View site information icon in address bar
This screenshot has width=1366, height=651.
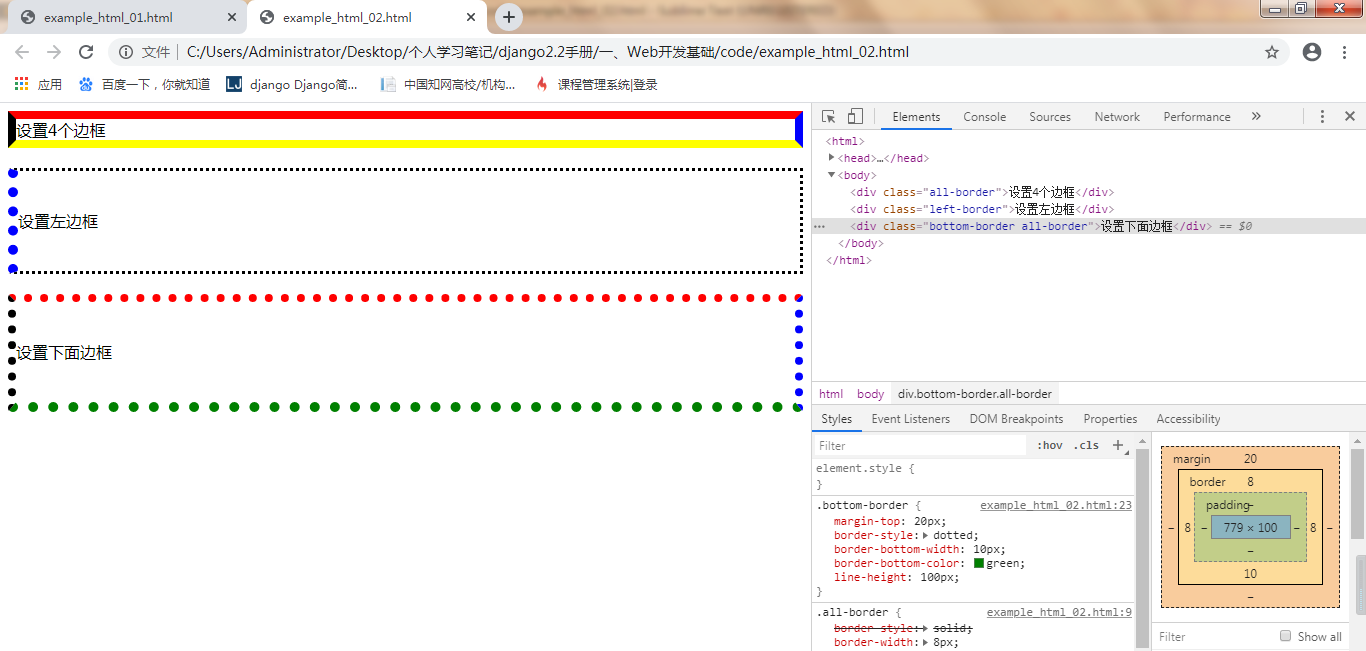(x=126, y=52)
